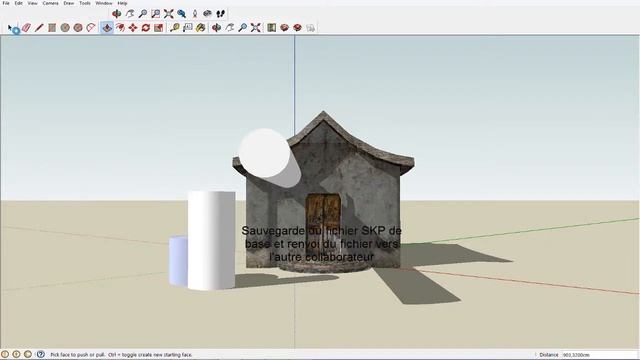Select Pan hand in the lower main toolbar

pyautogui.click(x=230, y=28)
